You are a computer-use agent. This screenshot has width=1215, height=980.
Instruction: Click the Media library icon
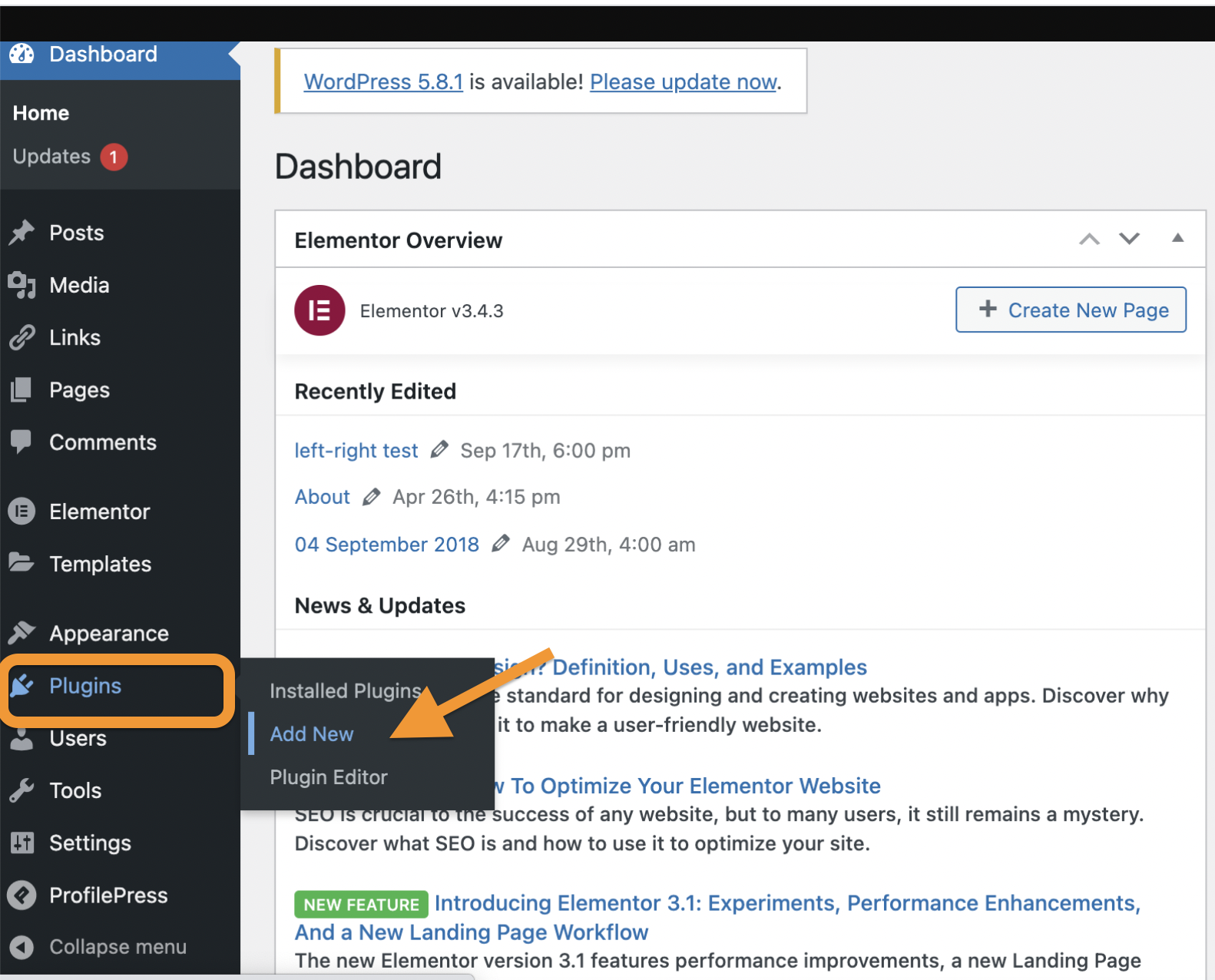coord(22,285)
